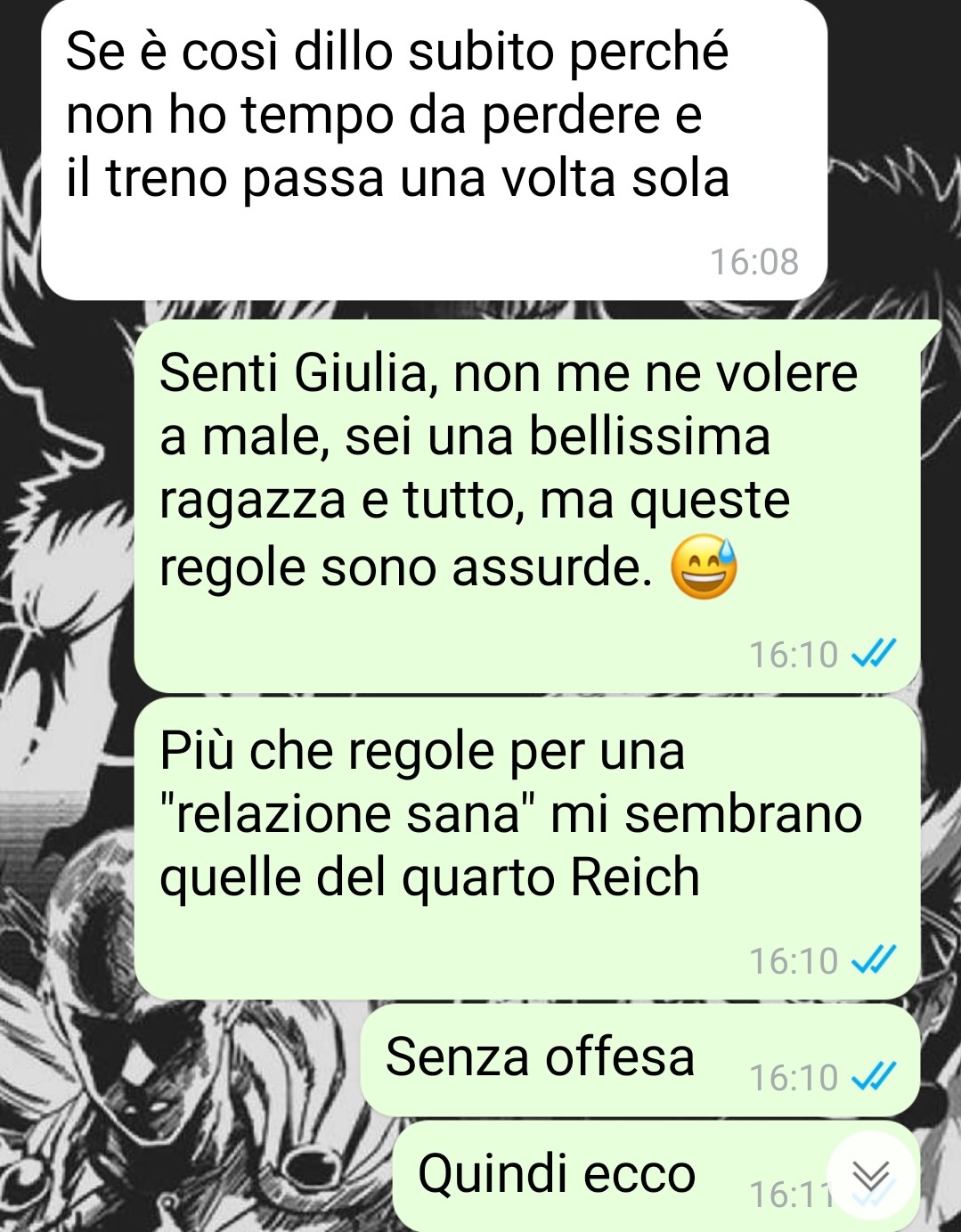Click the 16:11 timestamp next to 'Quindi ecco'
This screenshot has height=1232, width=961.
coord(789,1195)
